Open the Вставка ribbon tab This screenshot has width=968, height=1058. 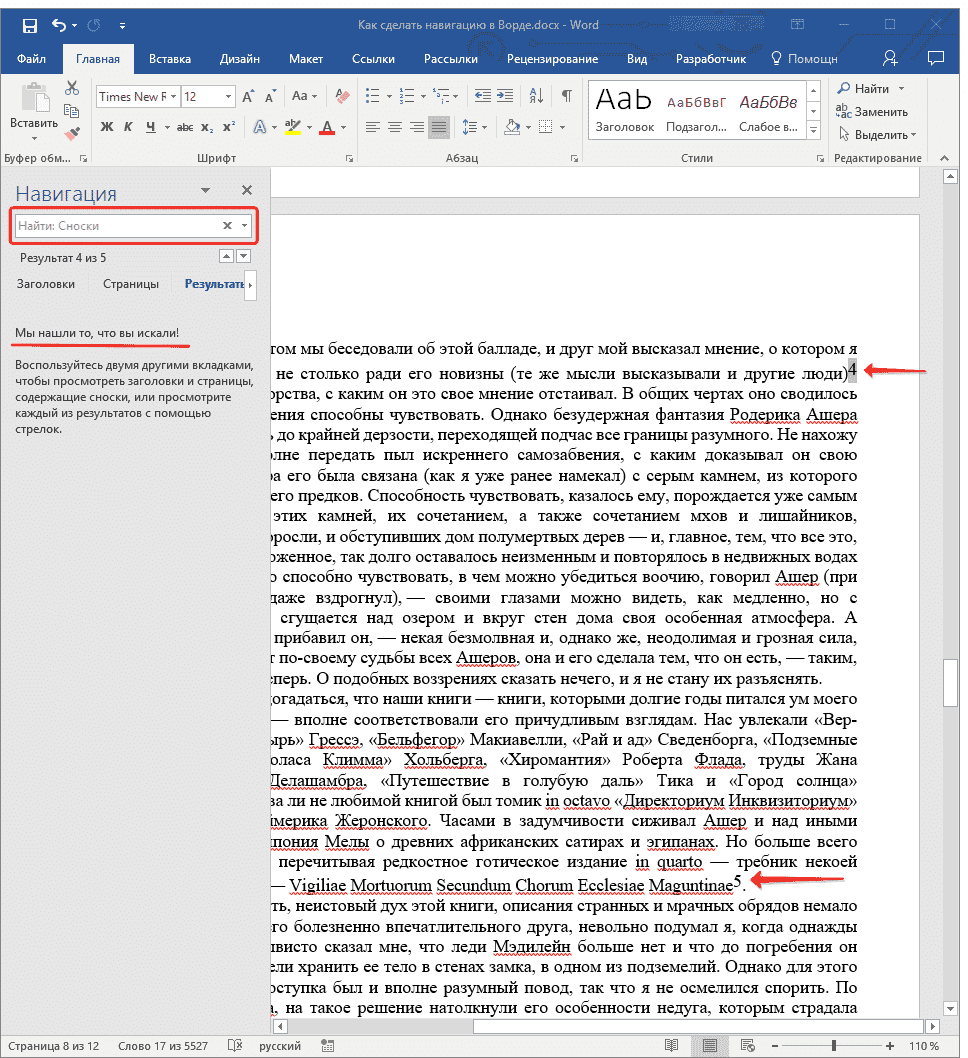(x=170, y=59)
